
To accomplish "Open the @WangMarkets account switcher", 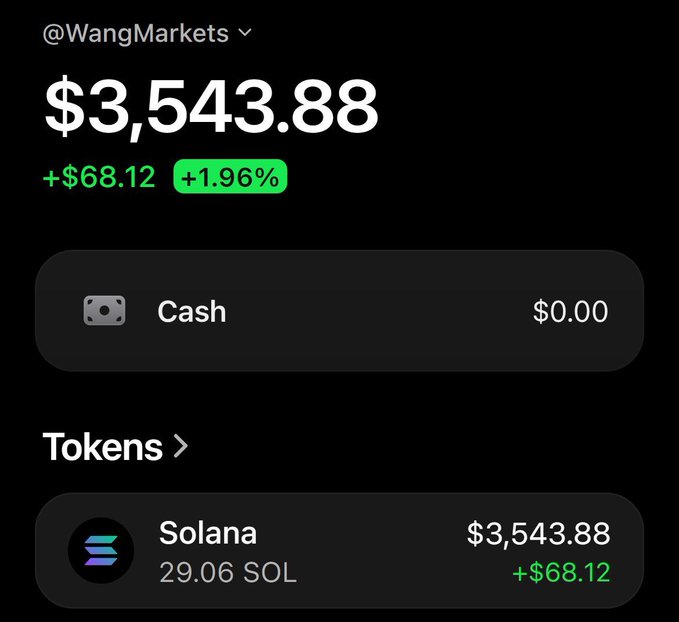I will [x=147, y=34].
